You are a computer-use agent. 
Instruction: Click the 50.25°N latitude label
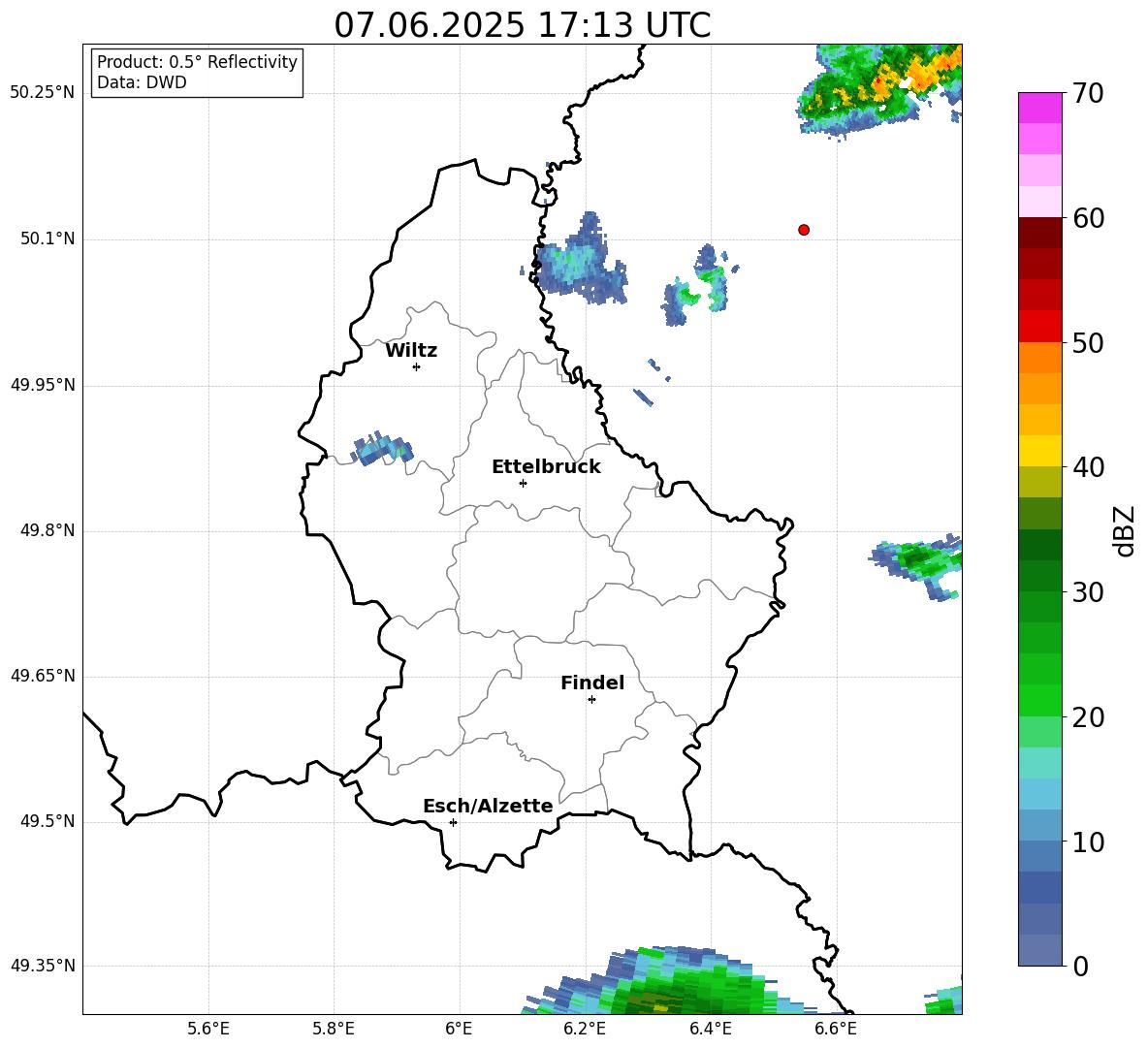[43, 93]
